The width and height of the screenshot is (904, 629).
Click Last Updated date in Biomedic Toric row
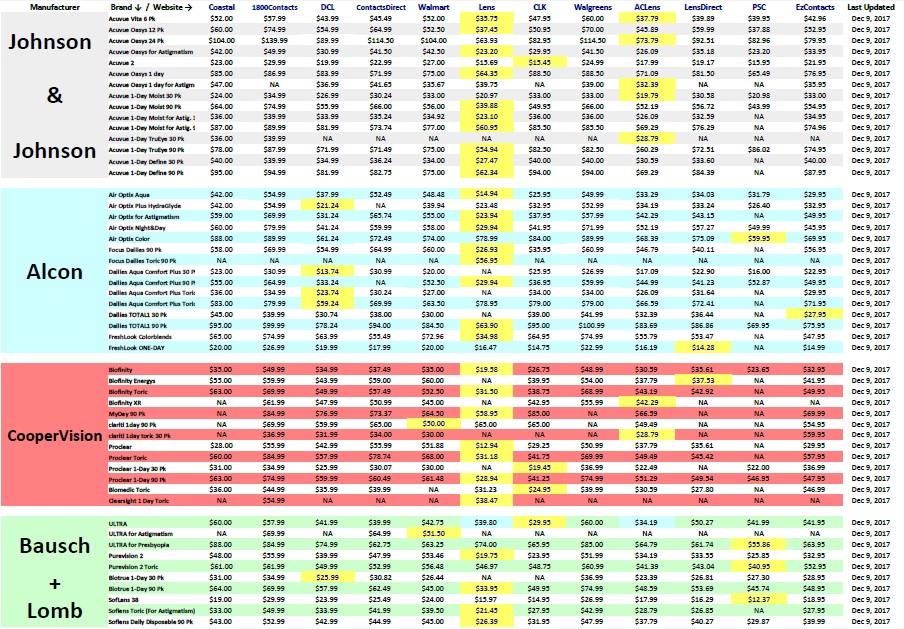click(x=871, y=489)
